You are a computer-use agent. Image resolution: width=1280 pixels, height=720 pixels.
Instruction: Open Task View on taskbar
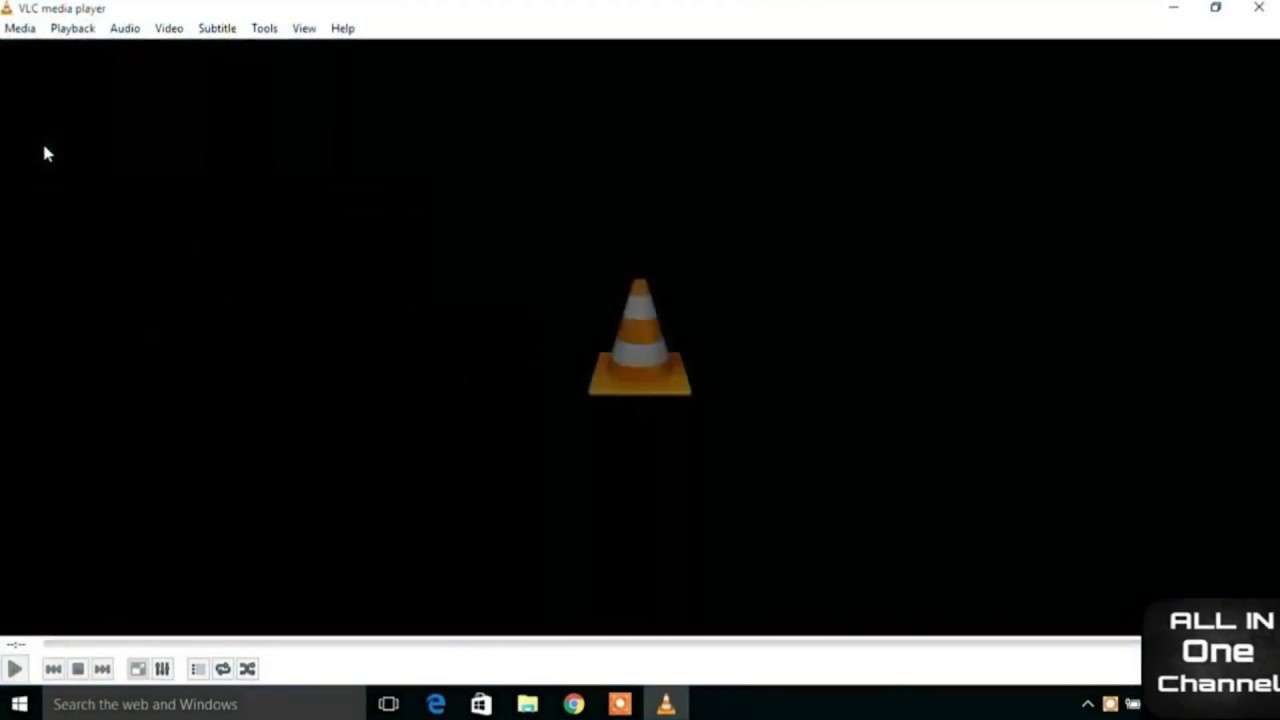[389, 704]
